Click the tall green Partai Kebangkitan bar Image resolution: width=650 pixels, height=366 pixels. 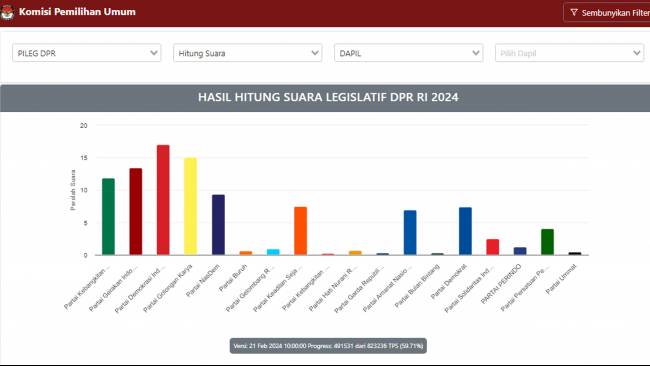(108, 216)
